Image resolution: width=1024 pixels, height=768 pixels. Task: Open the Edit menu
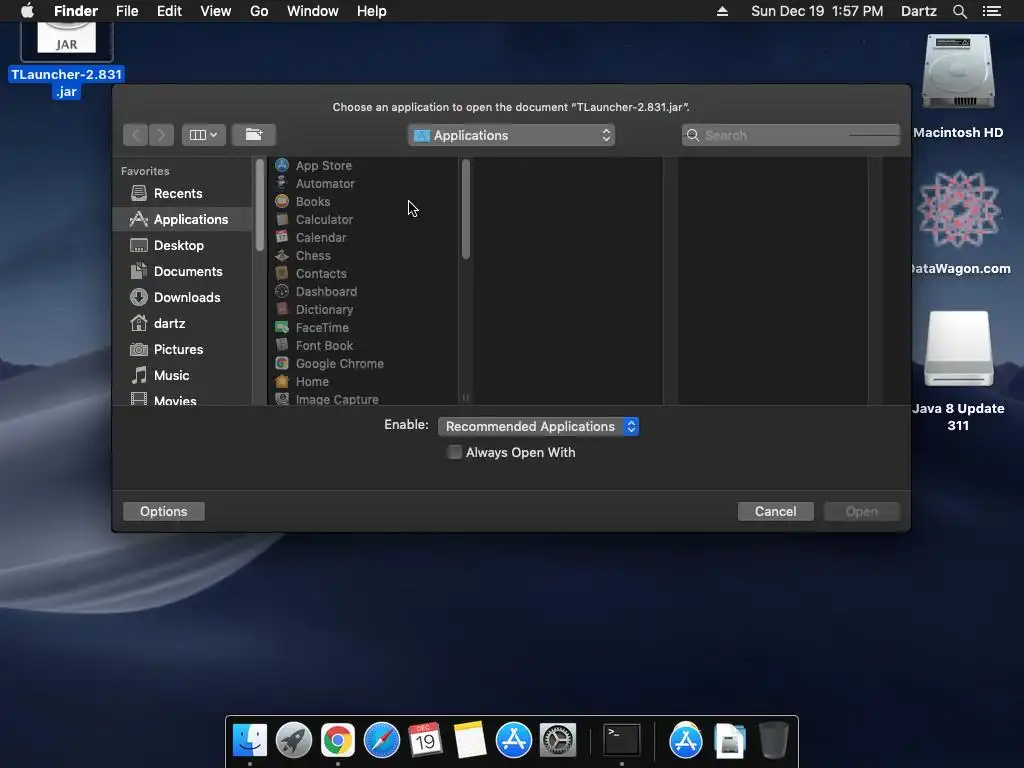tap(169, 11)
